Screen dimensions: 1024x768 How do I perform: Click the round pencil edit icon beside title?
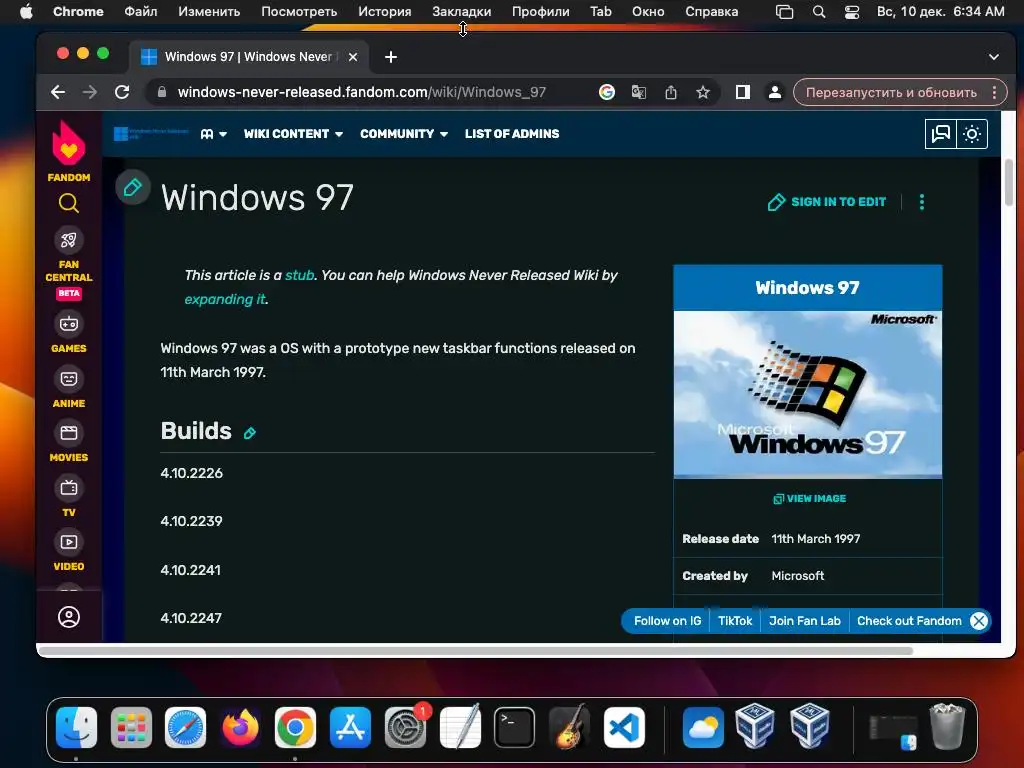pyautogui.click(x=133, y=187)
